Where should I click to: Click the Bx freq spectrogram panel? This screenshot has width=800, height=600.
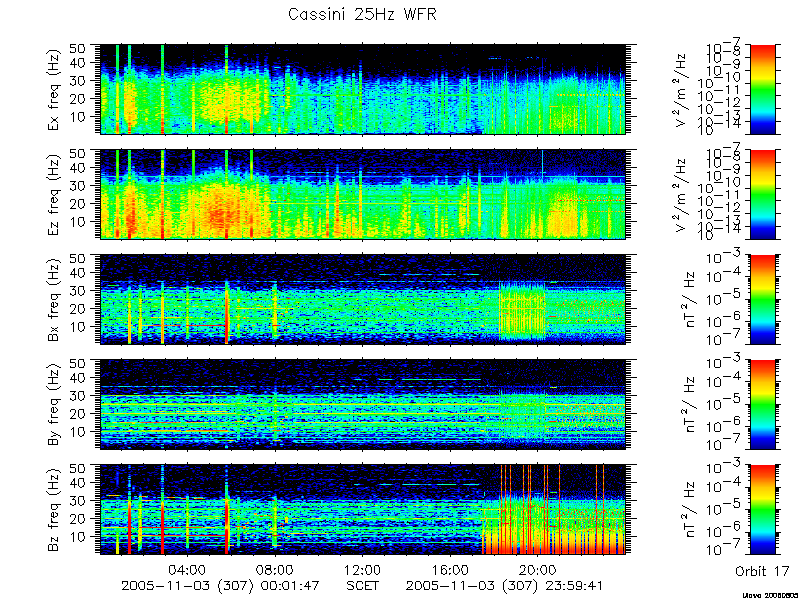(x=363, y=299)
